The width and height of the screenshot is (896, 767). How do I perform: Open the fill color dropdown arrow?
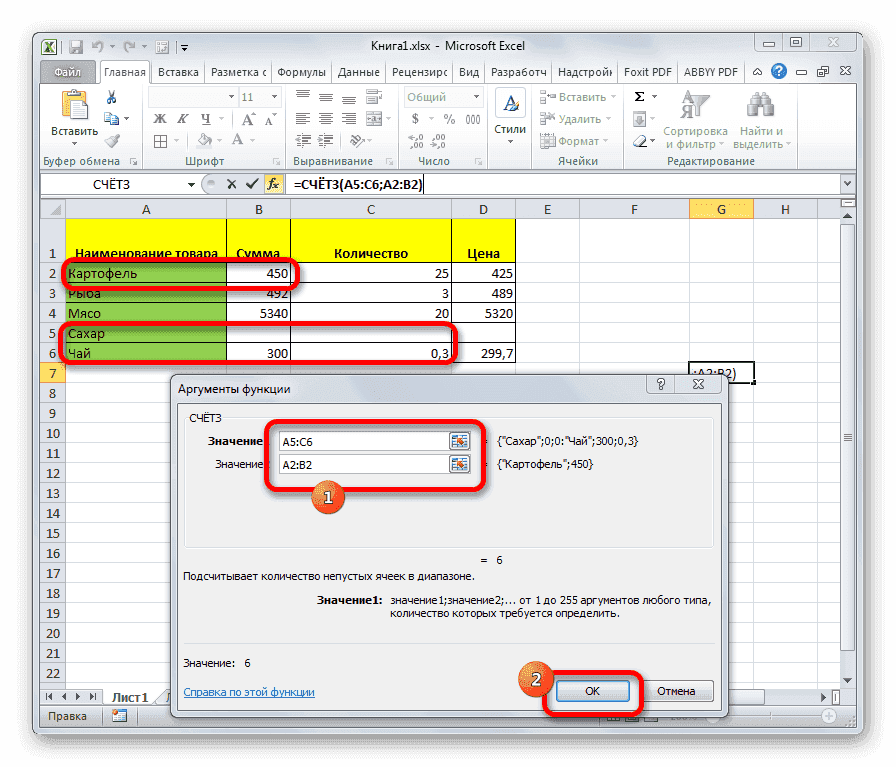pos(218,140)
